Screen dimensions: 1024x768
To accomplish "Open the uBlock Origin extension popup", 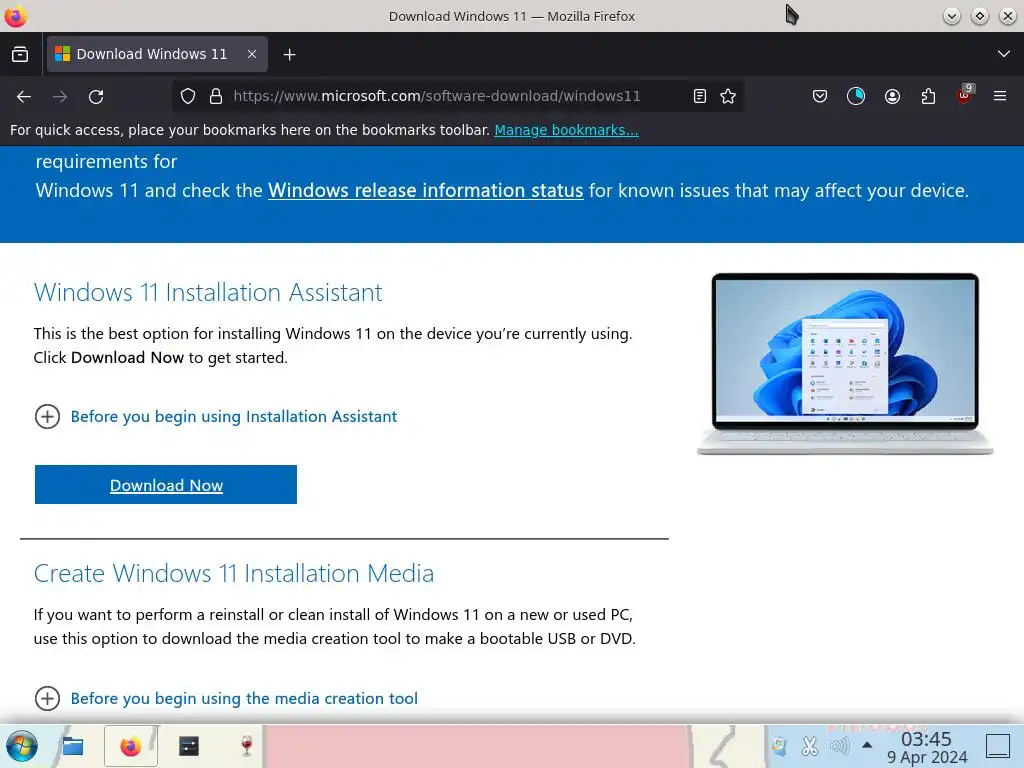I will 965,95.
